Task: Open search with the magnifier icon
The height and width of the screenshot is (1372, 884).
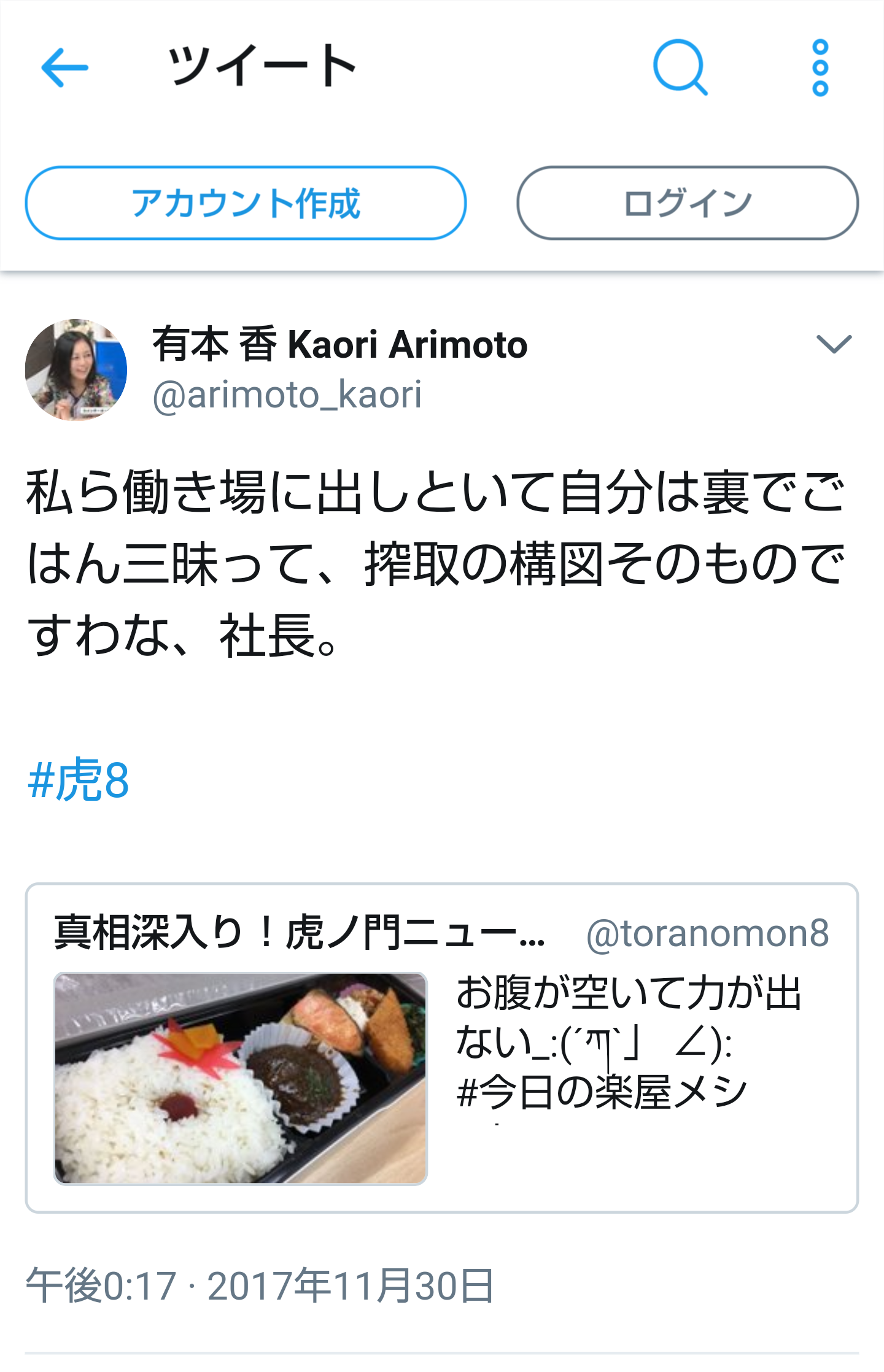Action: (x=680, y=67)
